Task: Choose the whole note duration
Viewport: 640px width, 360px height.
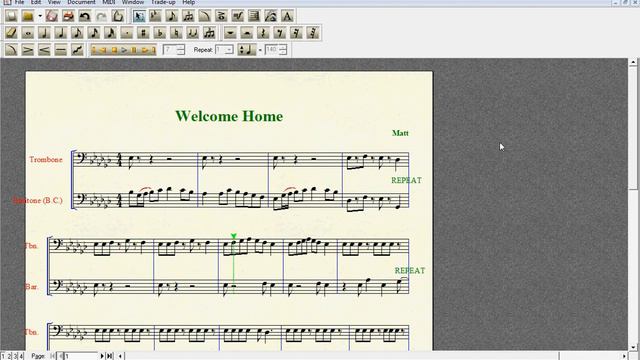Action: coord(28,33)
